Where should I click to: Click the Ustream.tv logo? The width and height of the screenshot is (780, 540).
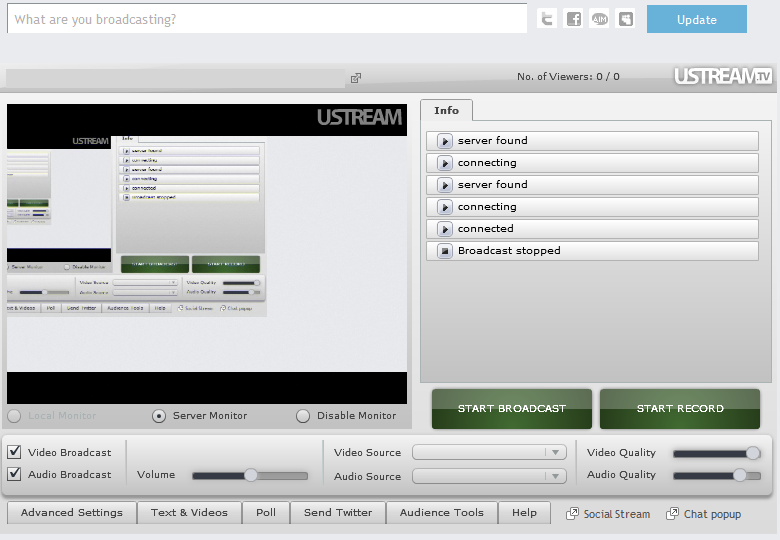pos(723,76)
